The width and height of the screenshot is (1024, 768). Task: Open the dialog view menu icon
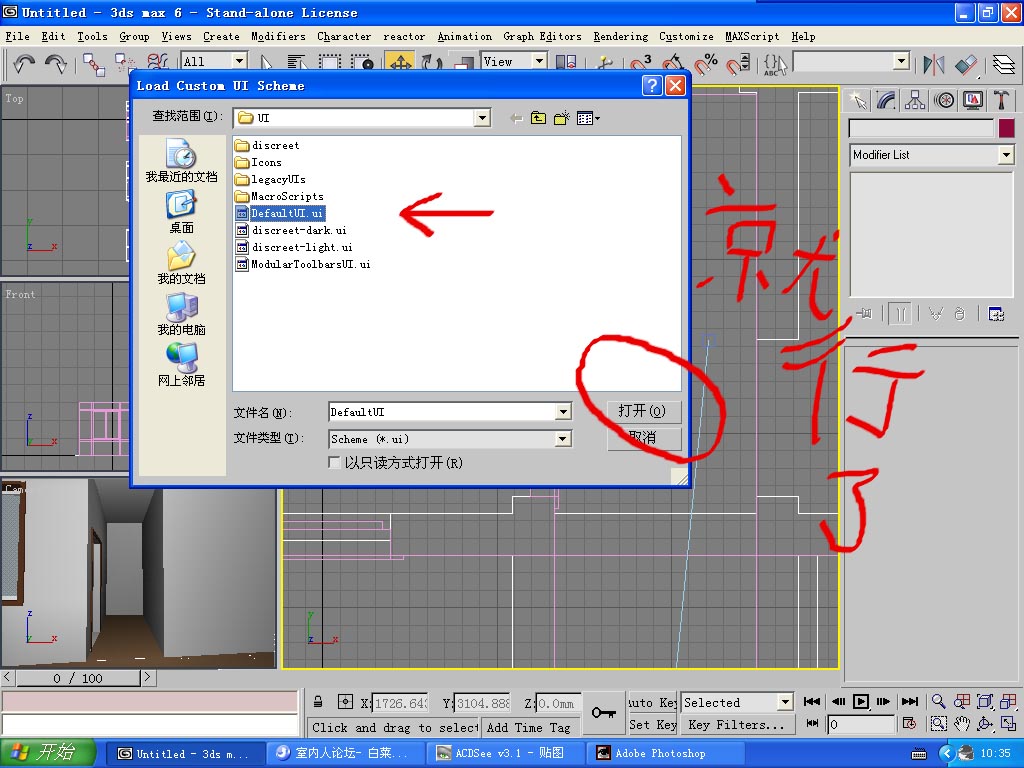click(x=588, y=118)
